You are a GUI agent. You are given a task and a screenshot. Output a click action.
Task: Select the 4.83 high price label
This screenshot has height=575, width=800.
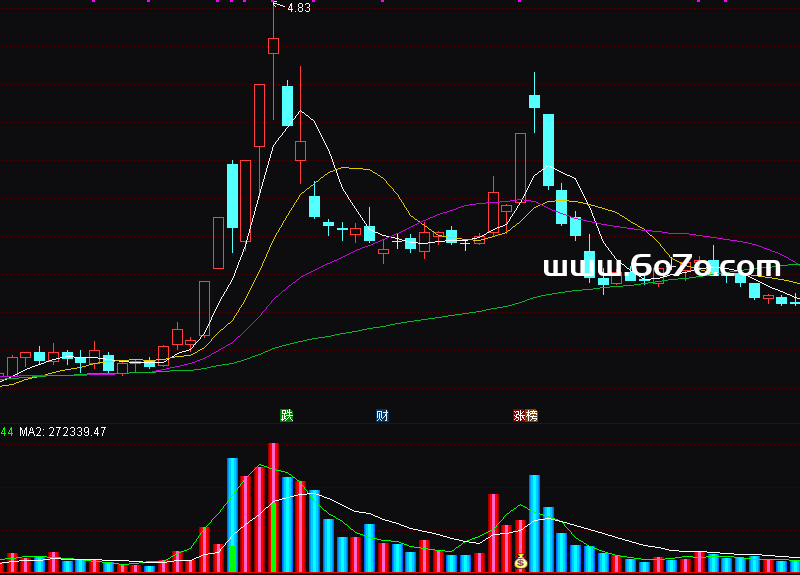(299, 8)
